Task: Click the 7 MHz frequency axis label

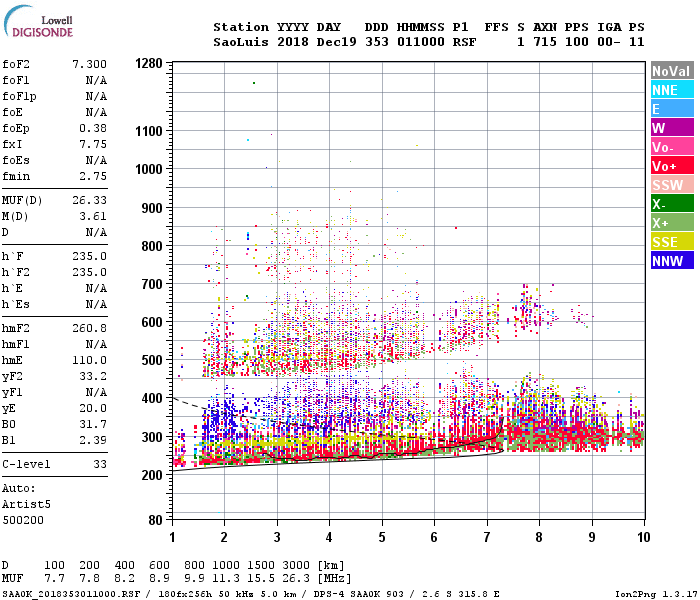Action: [x=487, y=537]
